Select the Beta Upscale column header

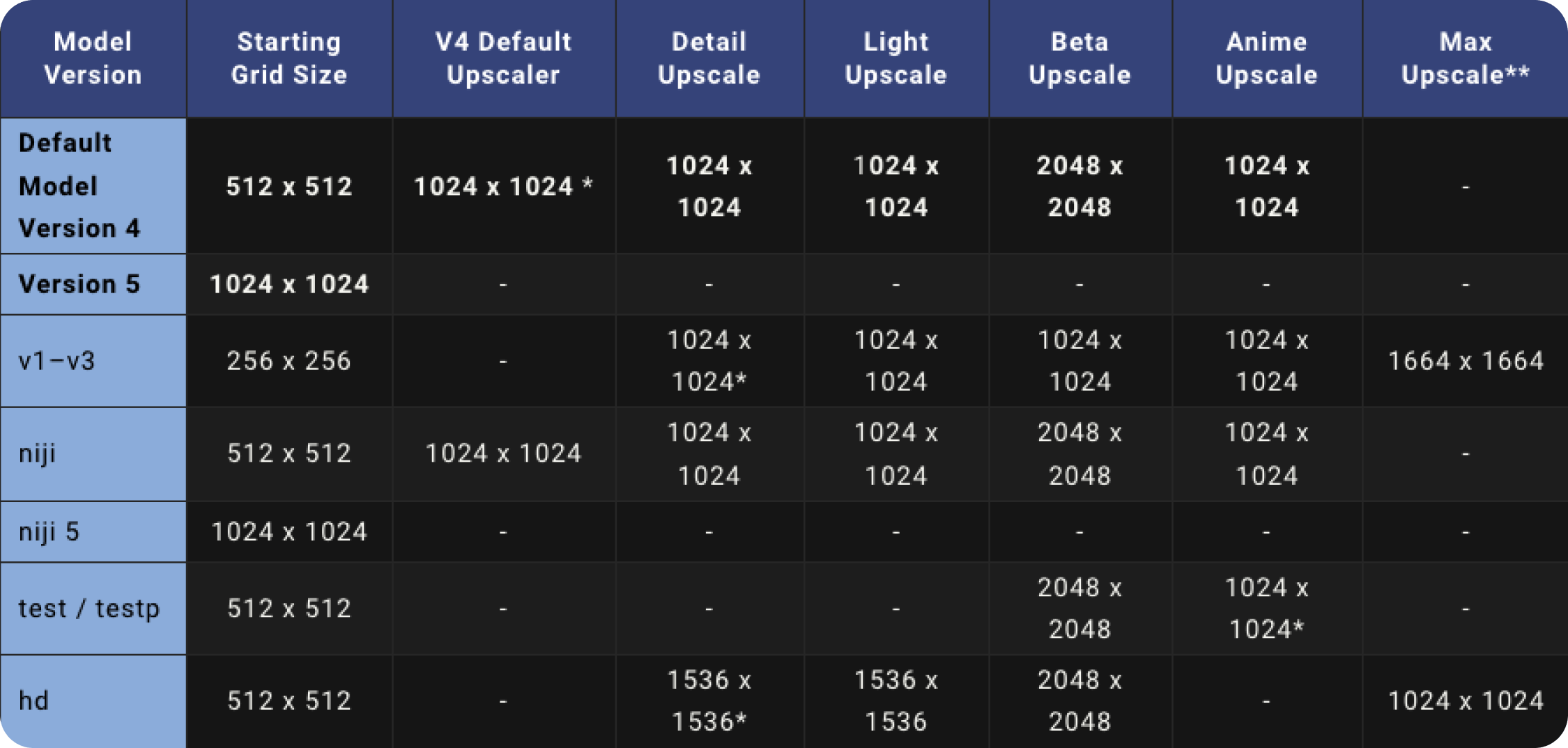[x=1079, y=59]
